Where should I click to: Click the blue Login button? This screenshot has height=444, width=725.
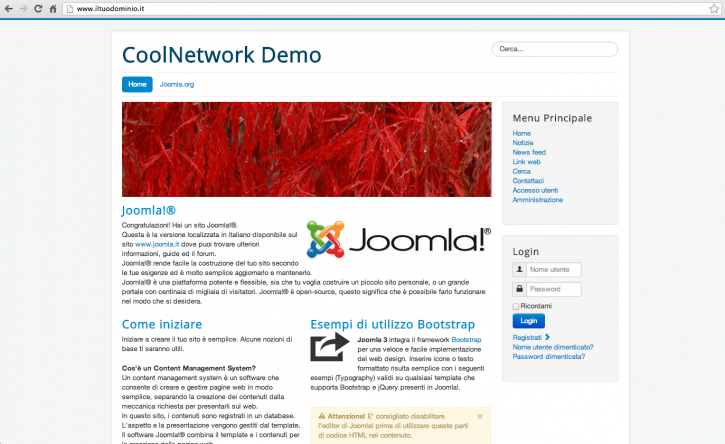pos(528,321)
